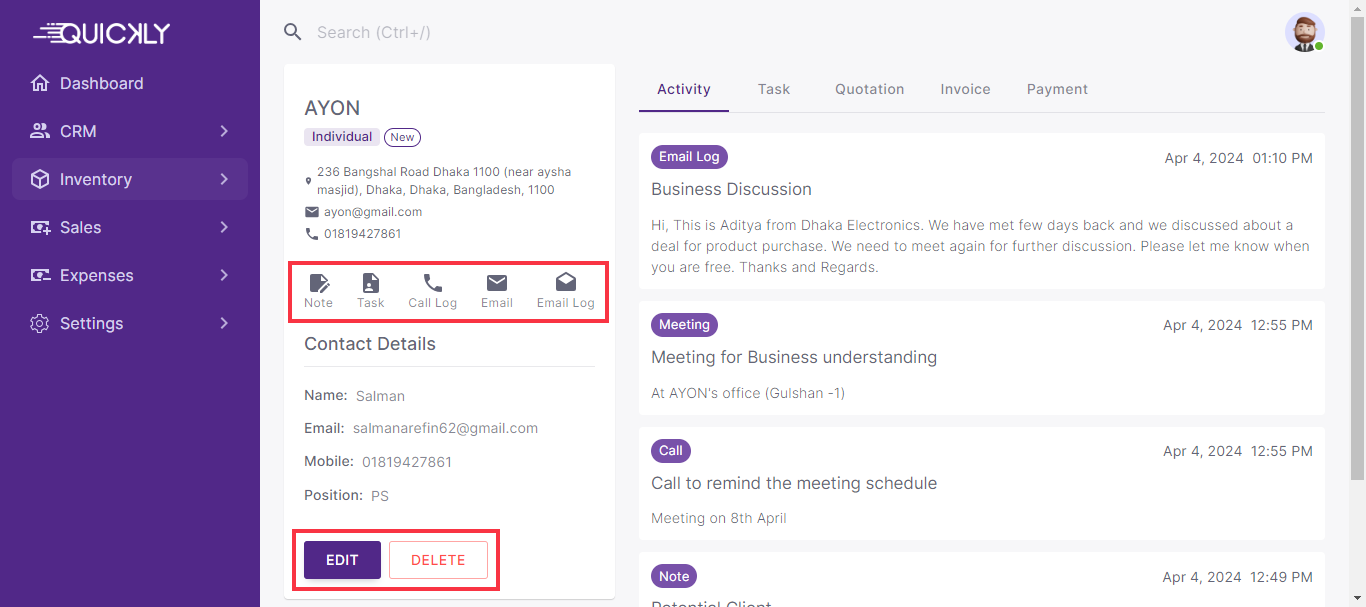Expand the CRM sidebar menu
The height and width of the screenshot is (607, 1366).
pos(130,131)
